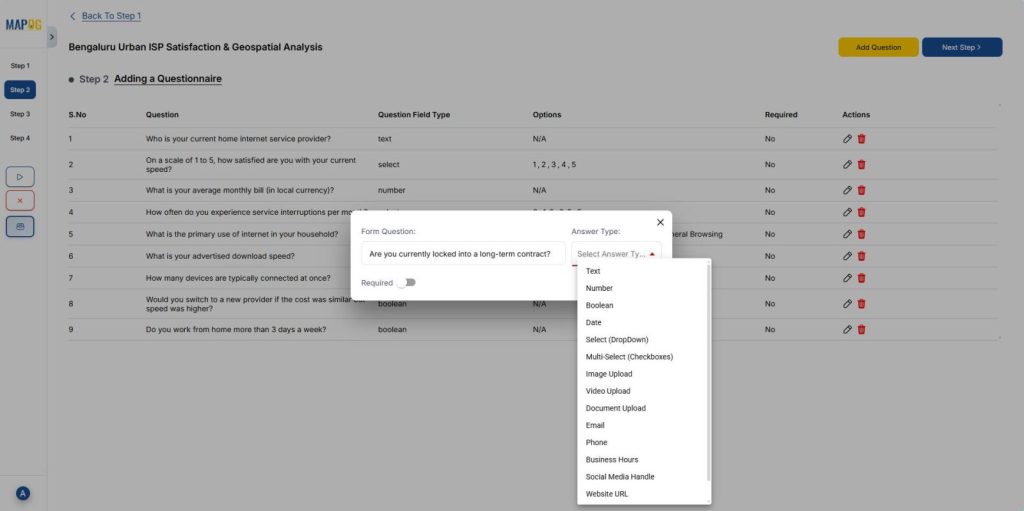Click the play icon in the sidebar
The height and width of the screenshot is (511, 1024).
click(20, 177)
